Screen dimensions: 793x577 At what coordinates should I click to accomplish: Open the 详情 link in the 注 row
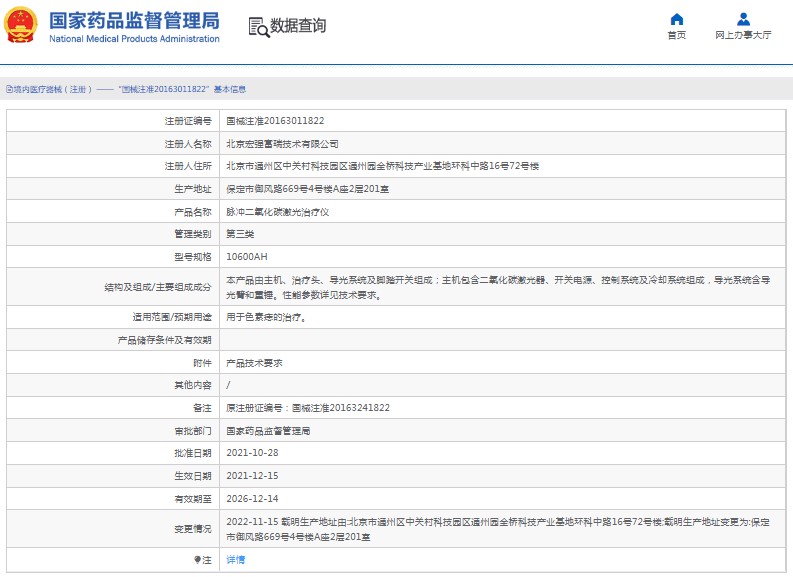[x=236, y=560]
